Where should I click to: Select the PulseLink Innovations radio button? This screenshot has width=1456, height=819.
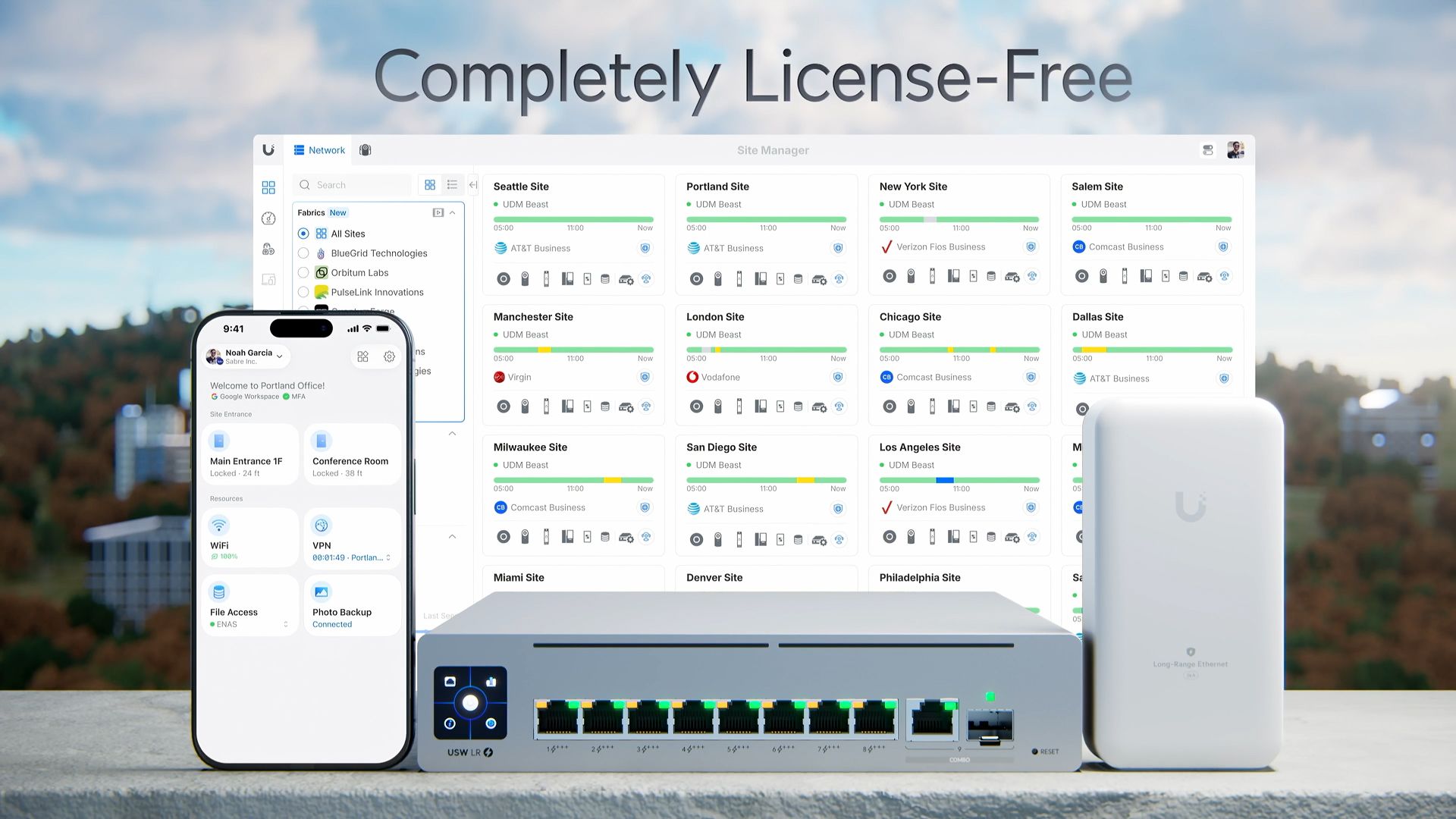click(303, 292)
